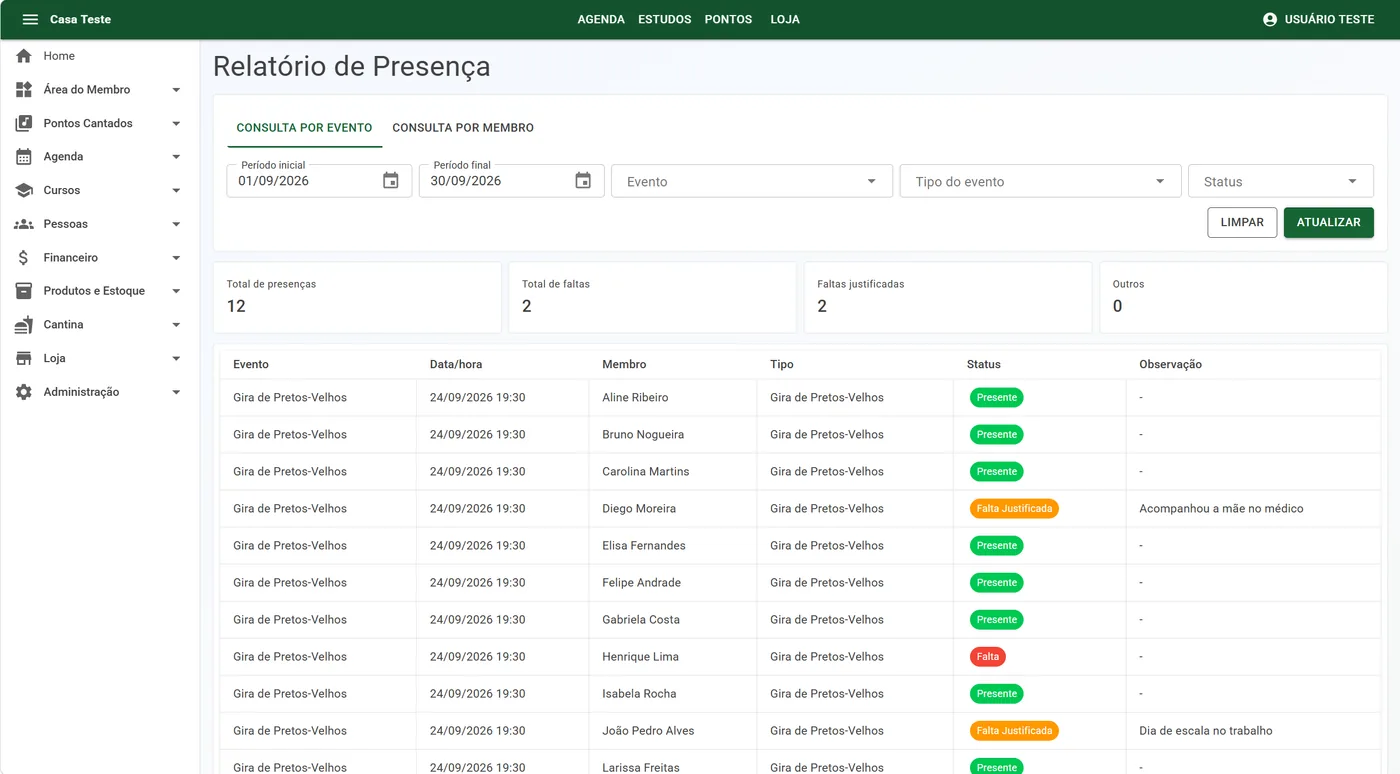Open ESTUDOS in the top navigation

[x=665, y=20]
